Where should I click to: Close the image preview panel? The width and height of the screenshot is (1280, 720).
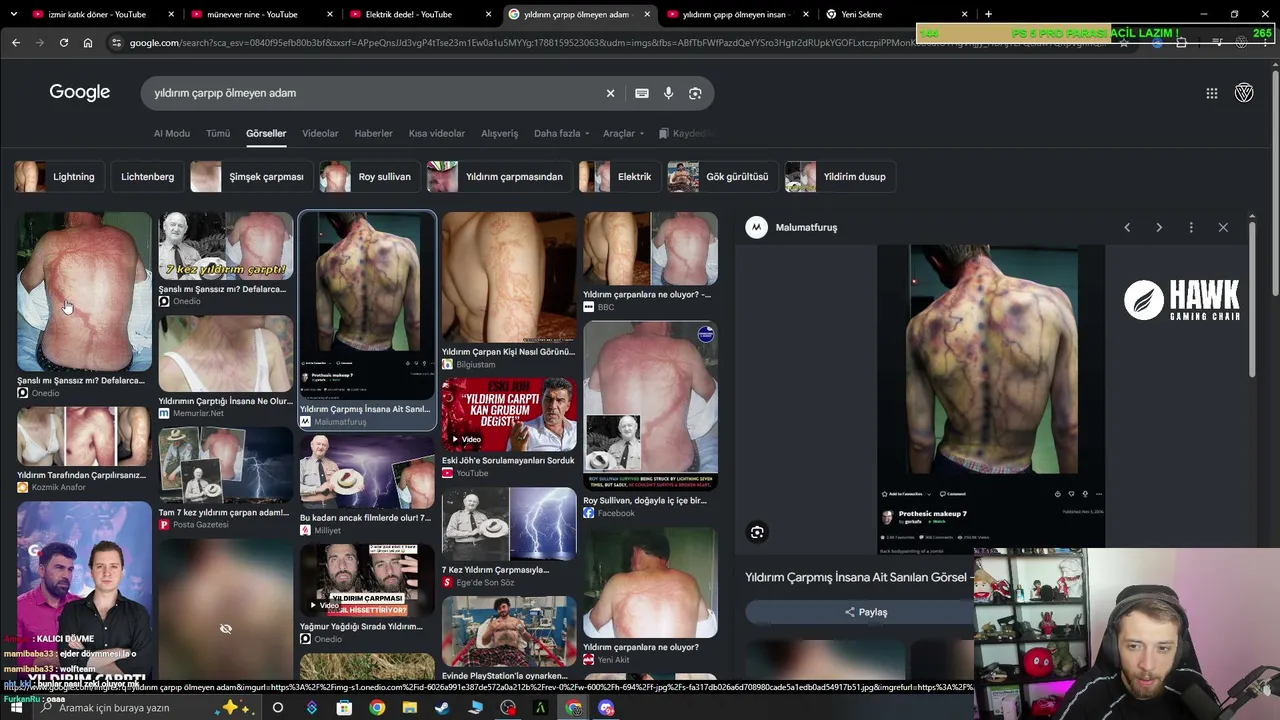(1223, 228)
